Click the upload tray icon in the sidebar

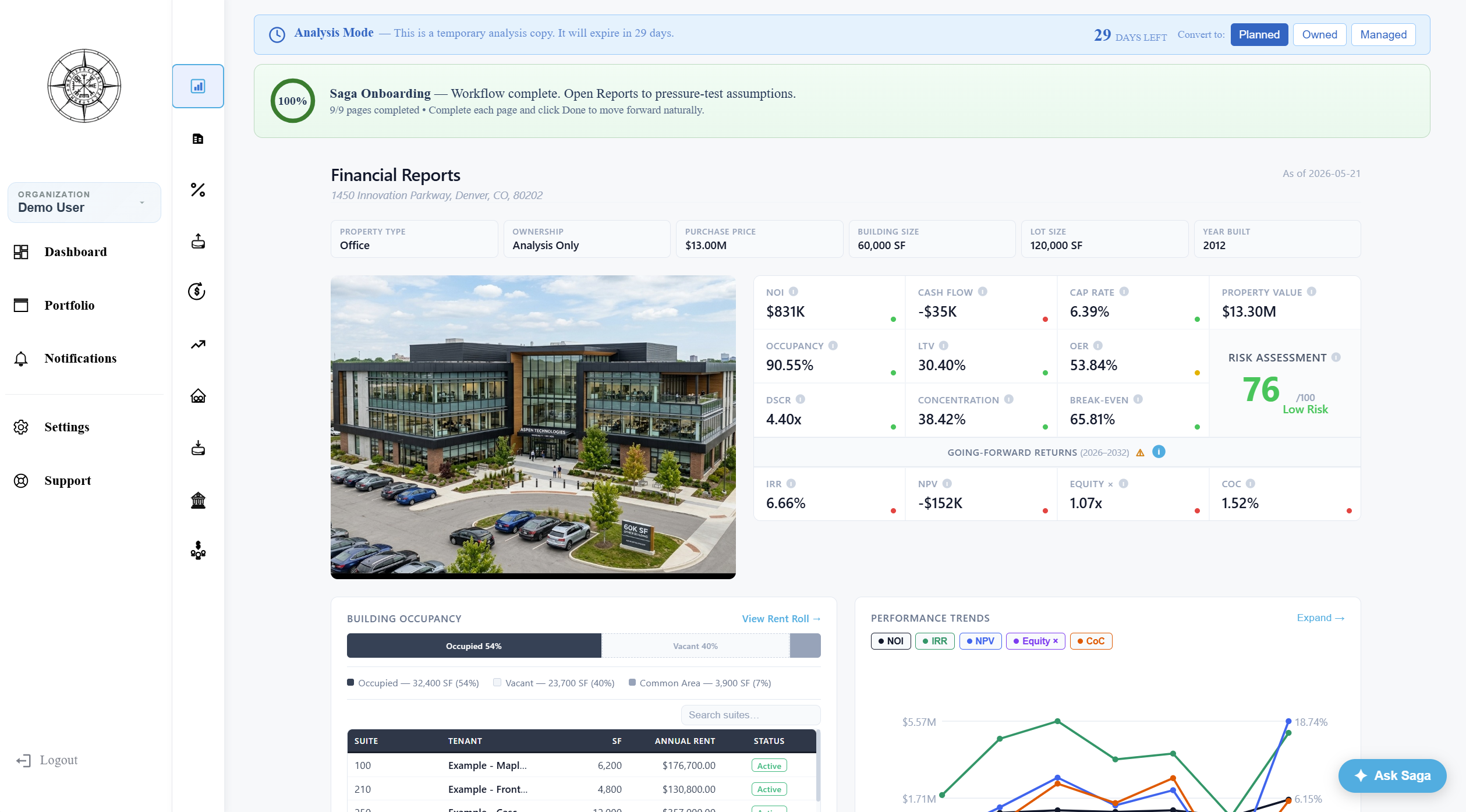coord(198,241)
